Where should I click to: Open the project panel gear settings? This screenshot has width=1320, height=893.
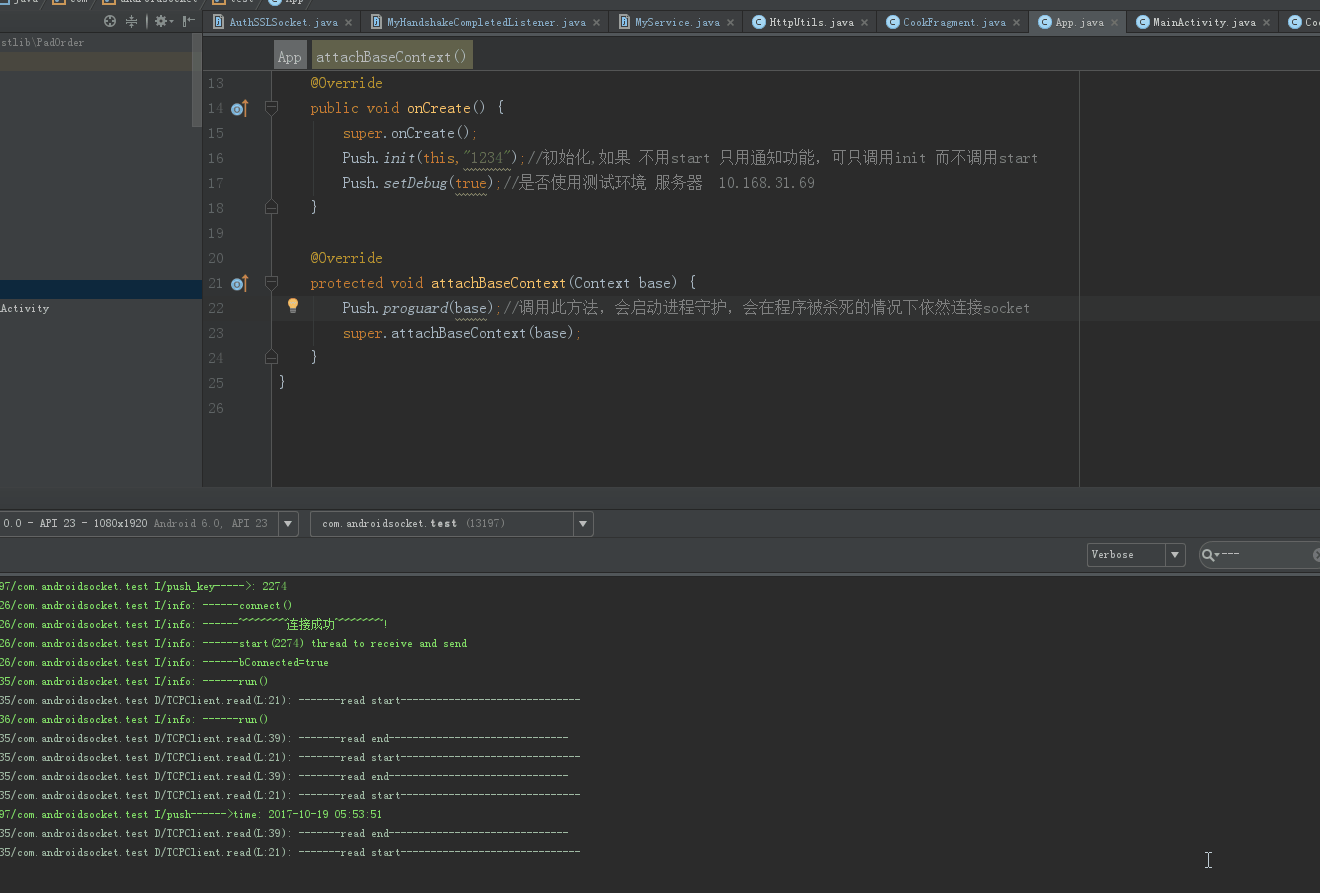coord(160,21)
